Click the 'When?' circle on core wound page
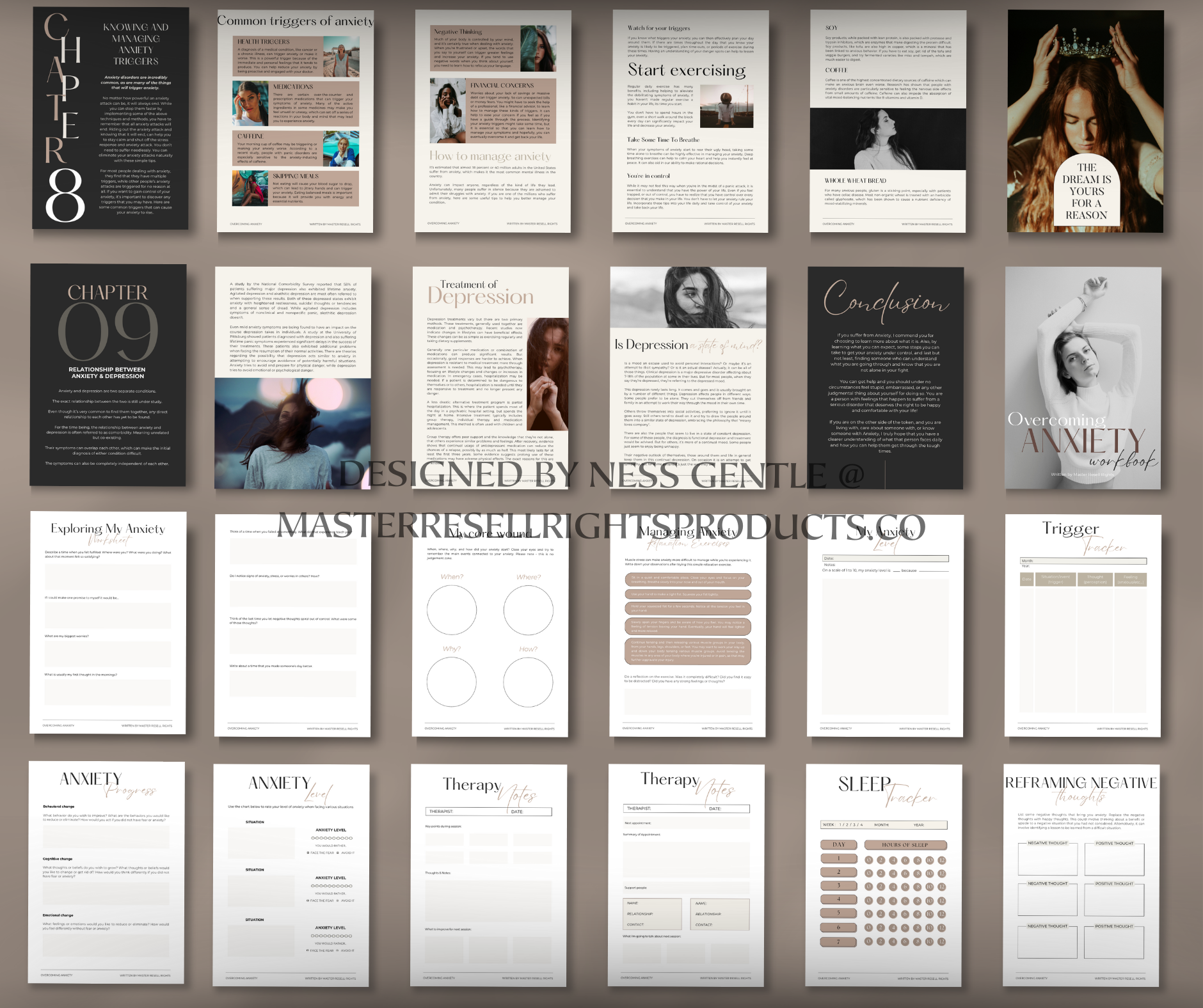The width and height of the screenshot is (1203, 1008). (x=452, y=610)
